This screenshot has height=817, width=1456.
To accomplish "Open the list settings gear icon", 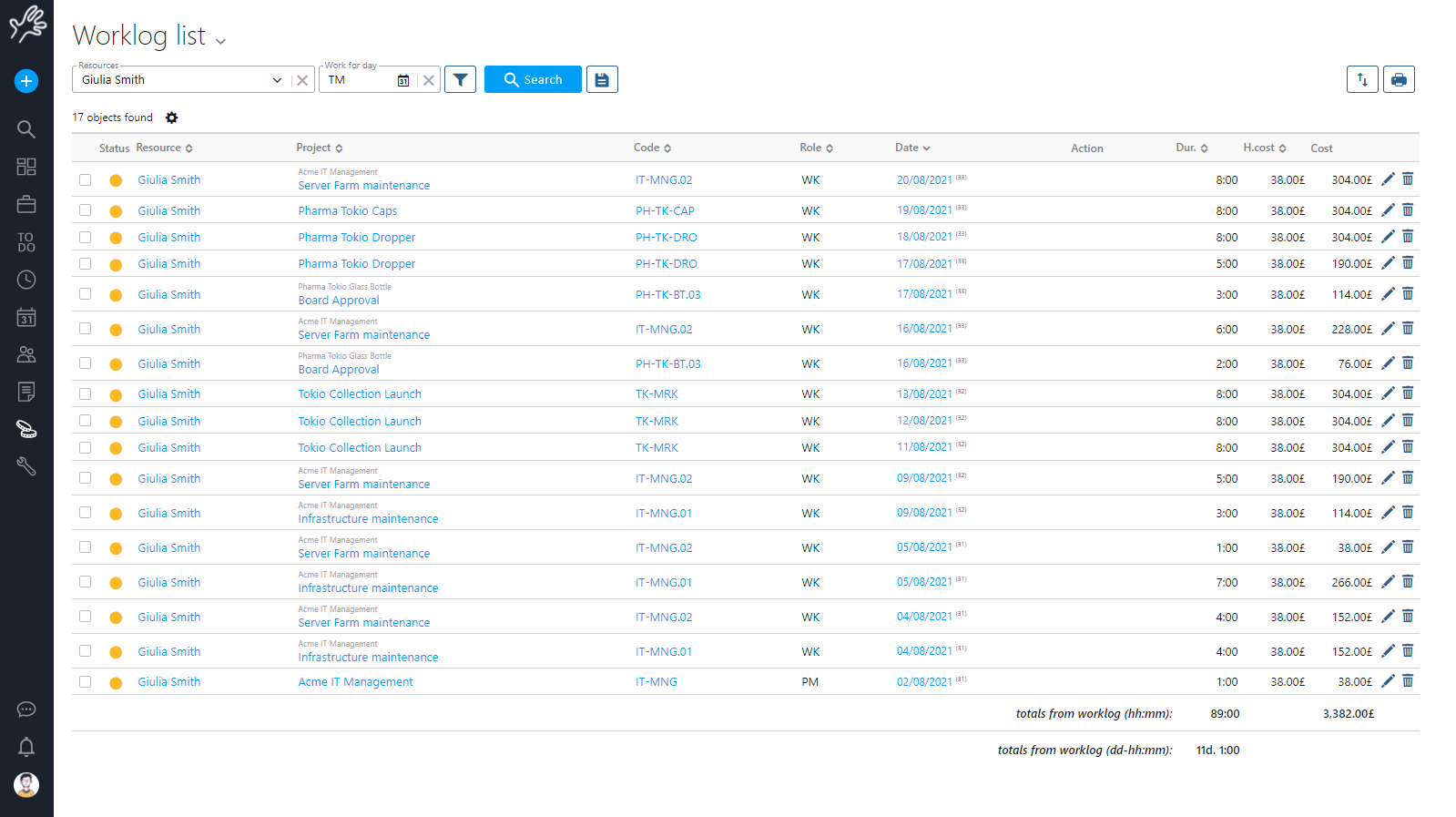I will click(x=171, y=118).
